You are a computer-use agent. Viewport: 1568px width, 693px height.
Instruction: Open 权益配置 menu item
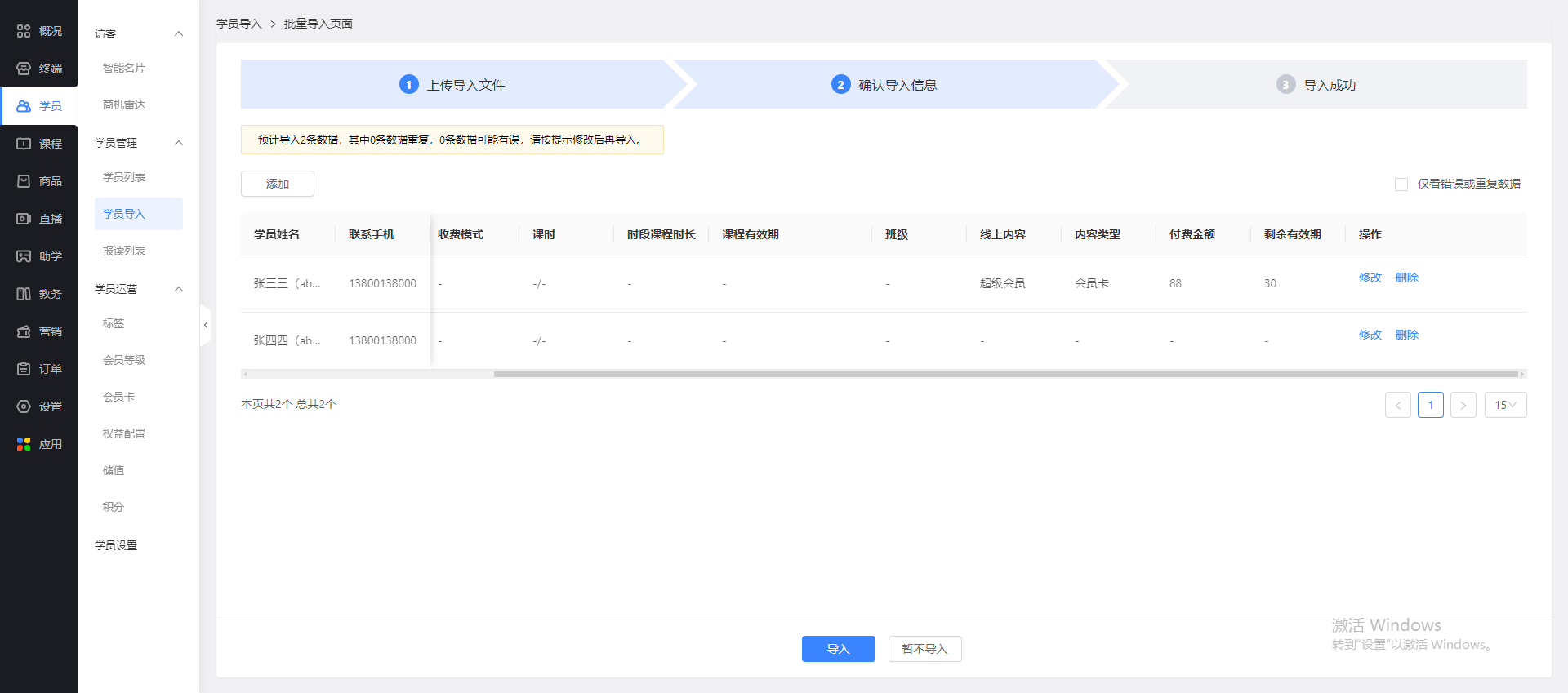click(x=124, y=433)
